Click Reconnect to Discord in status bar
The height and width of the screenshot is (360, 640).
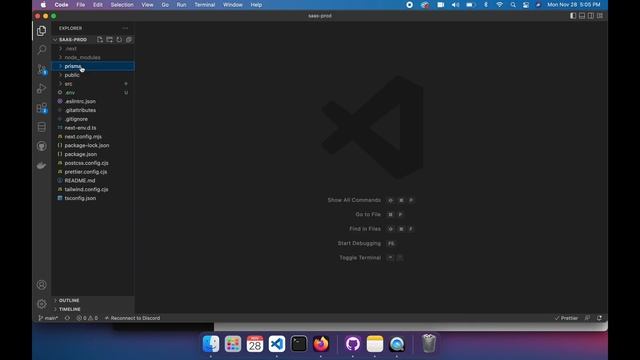coord(132,318)
